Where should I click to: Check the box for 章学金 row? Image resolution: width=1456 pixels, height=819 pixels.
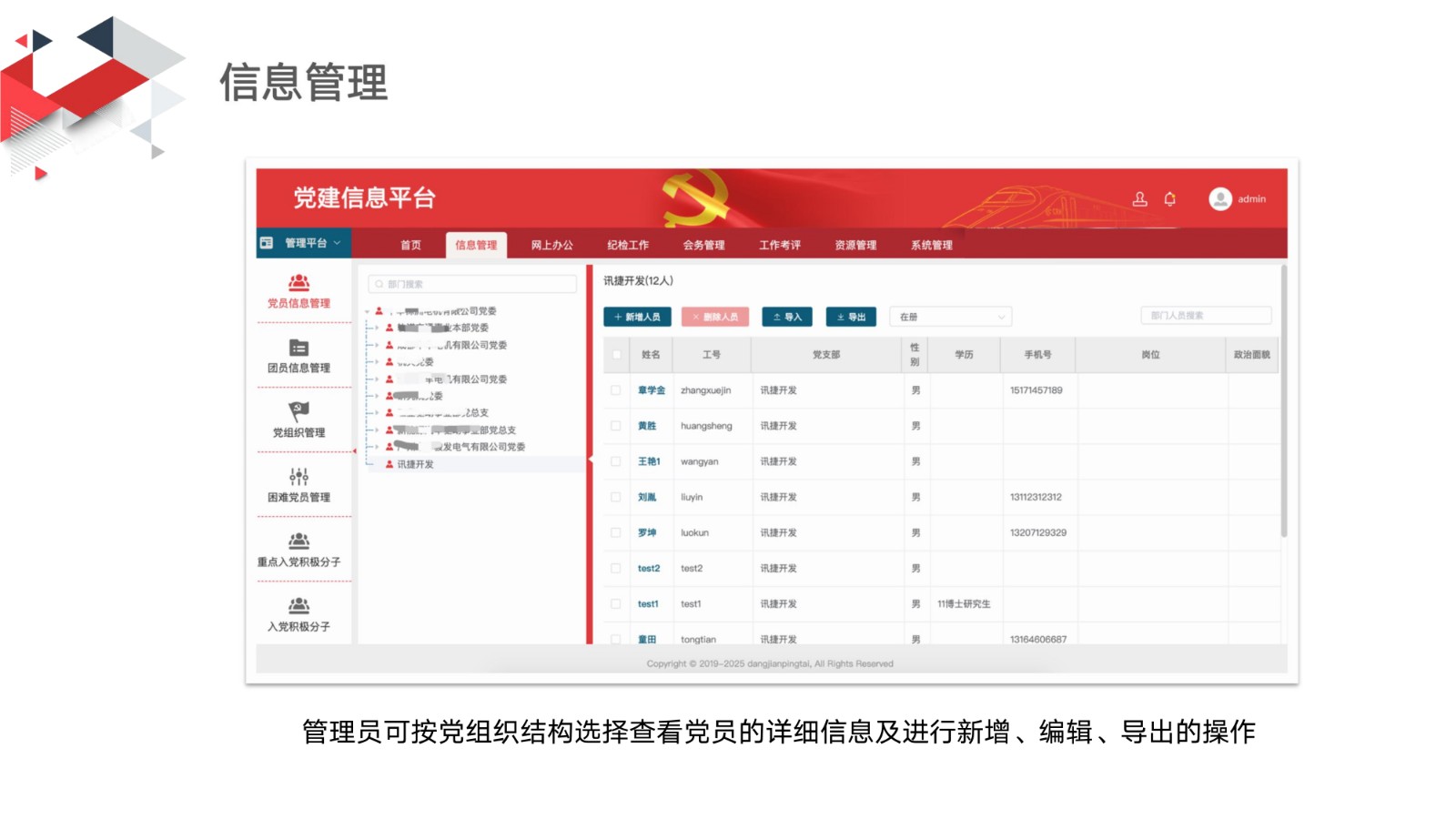tap(616, 390)
